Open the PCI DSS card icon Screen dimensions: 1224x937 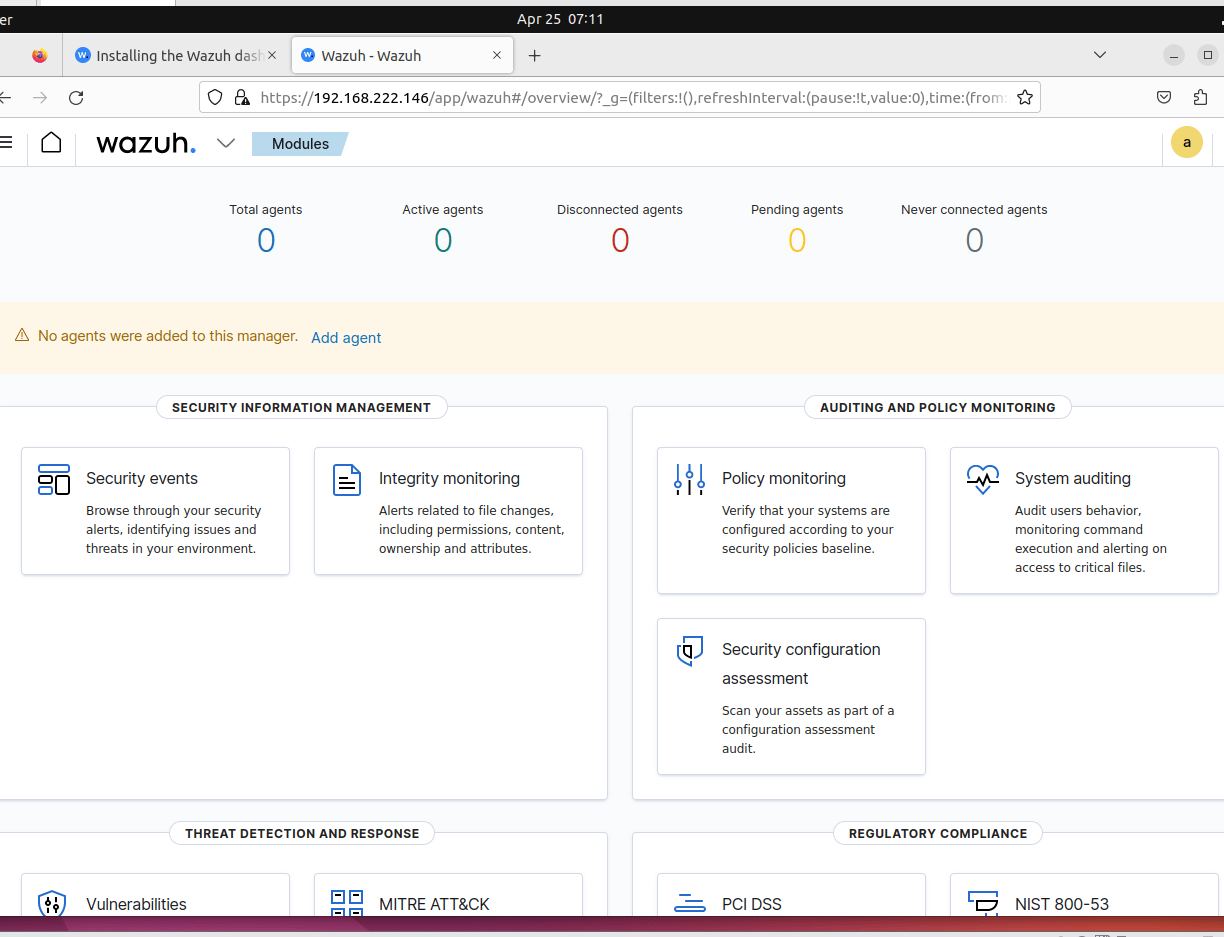[690, 904]
